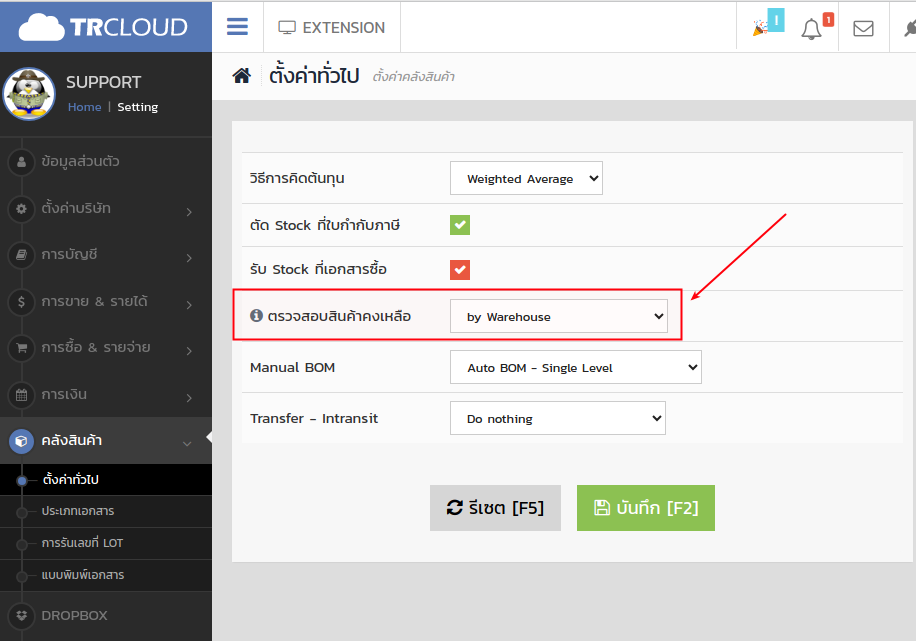Viewport: 916px width, 641px height.
Task: Click the Manual BOM label
Action: click(x=292, y=368)
